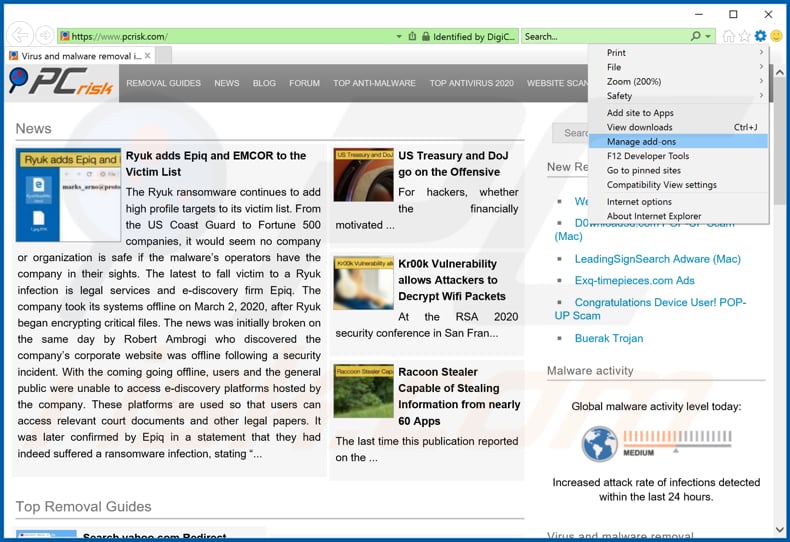Screen dimensions: 790x542
Task: Click the security lock icon in address bar
Action: pyautogui.click(x=426, y=36)
